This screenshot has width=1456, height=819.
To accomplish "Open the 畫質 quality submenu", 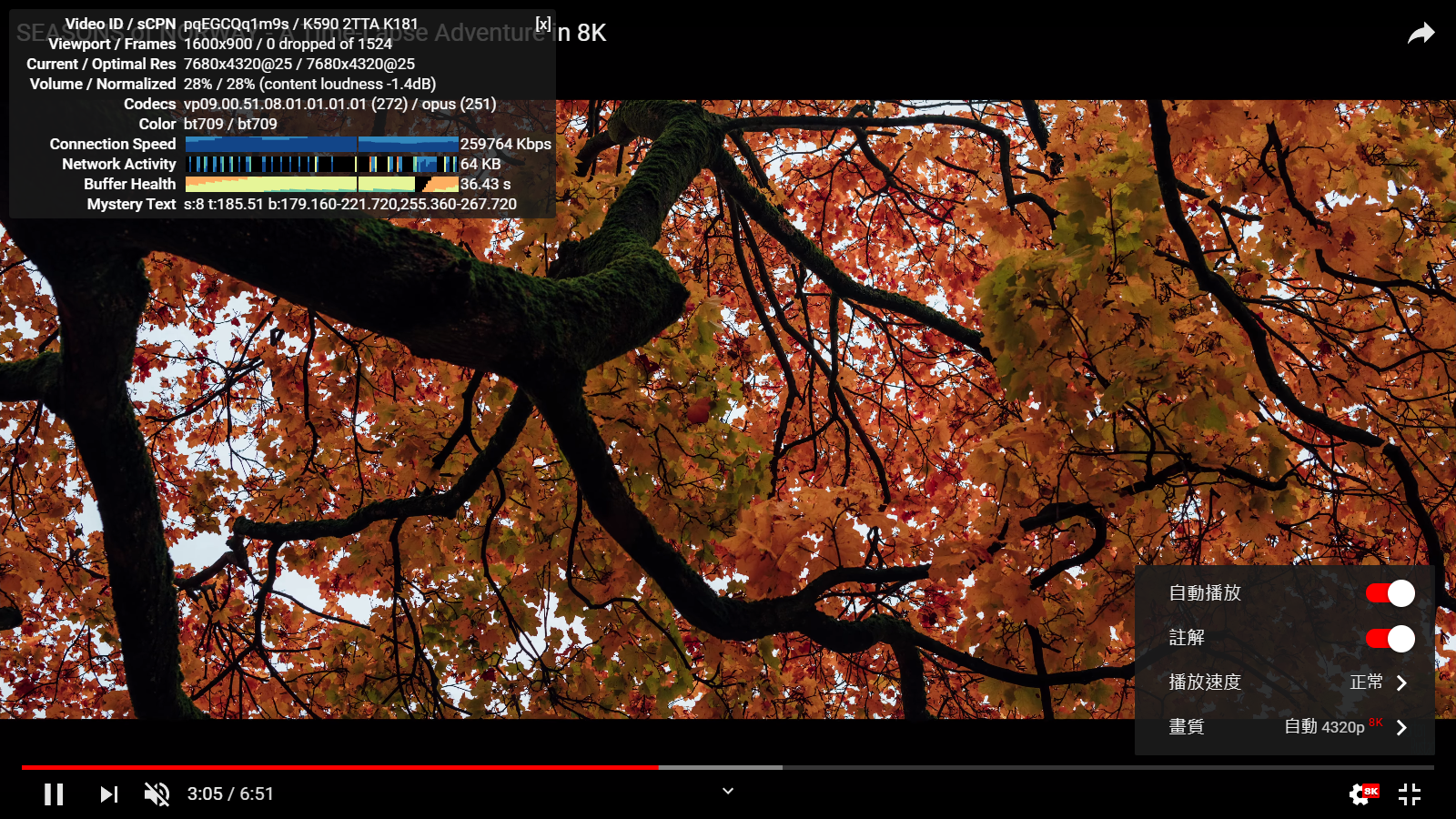I will pos(1285,727).
